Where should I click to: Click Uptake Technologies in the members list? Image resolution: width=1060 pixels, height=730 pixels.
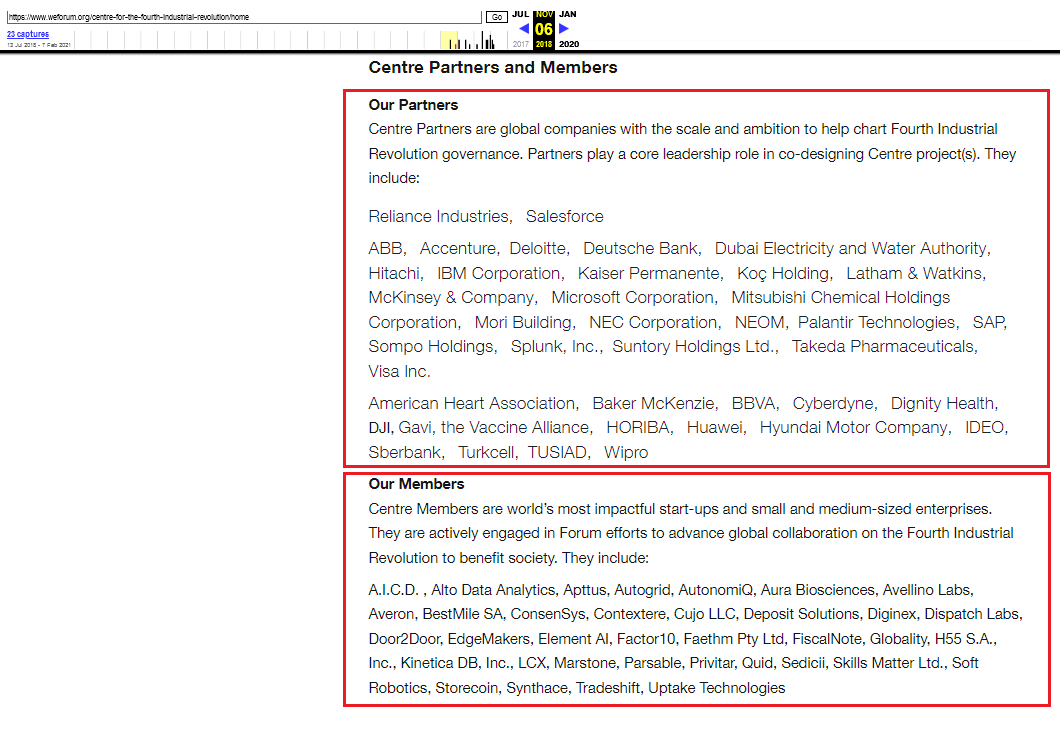point(717,687)
